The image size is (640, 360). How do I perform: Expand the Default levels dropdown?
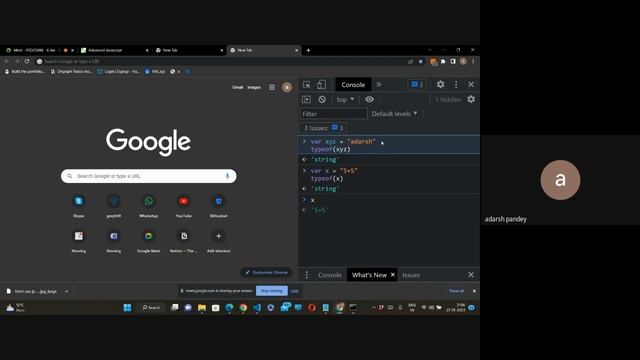point(394,114)
